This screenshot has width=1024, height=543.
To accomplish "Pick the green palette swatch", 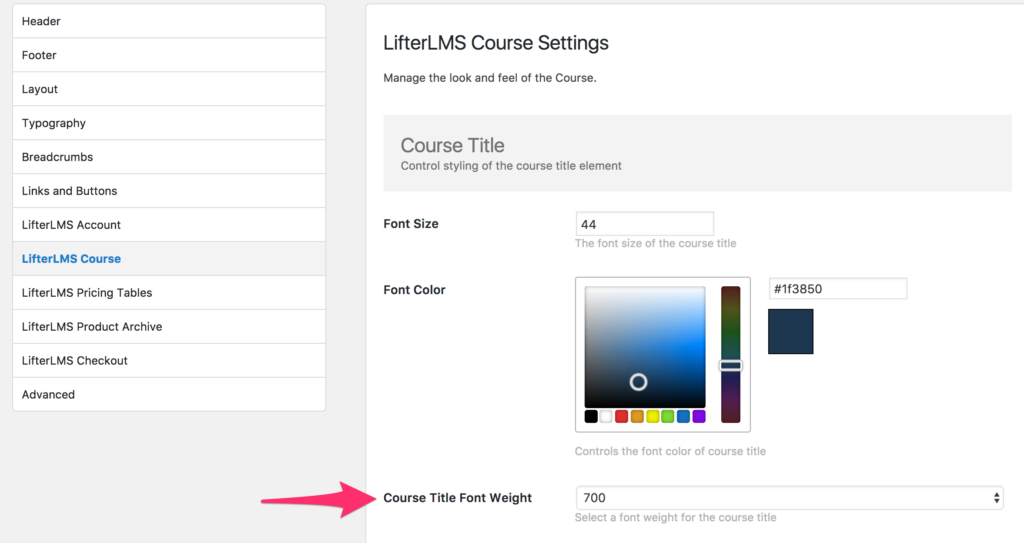I will [667, 416].
